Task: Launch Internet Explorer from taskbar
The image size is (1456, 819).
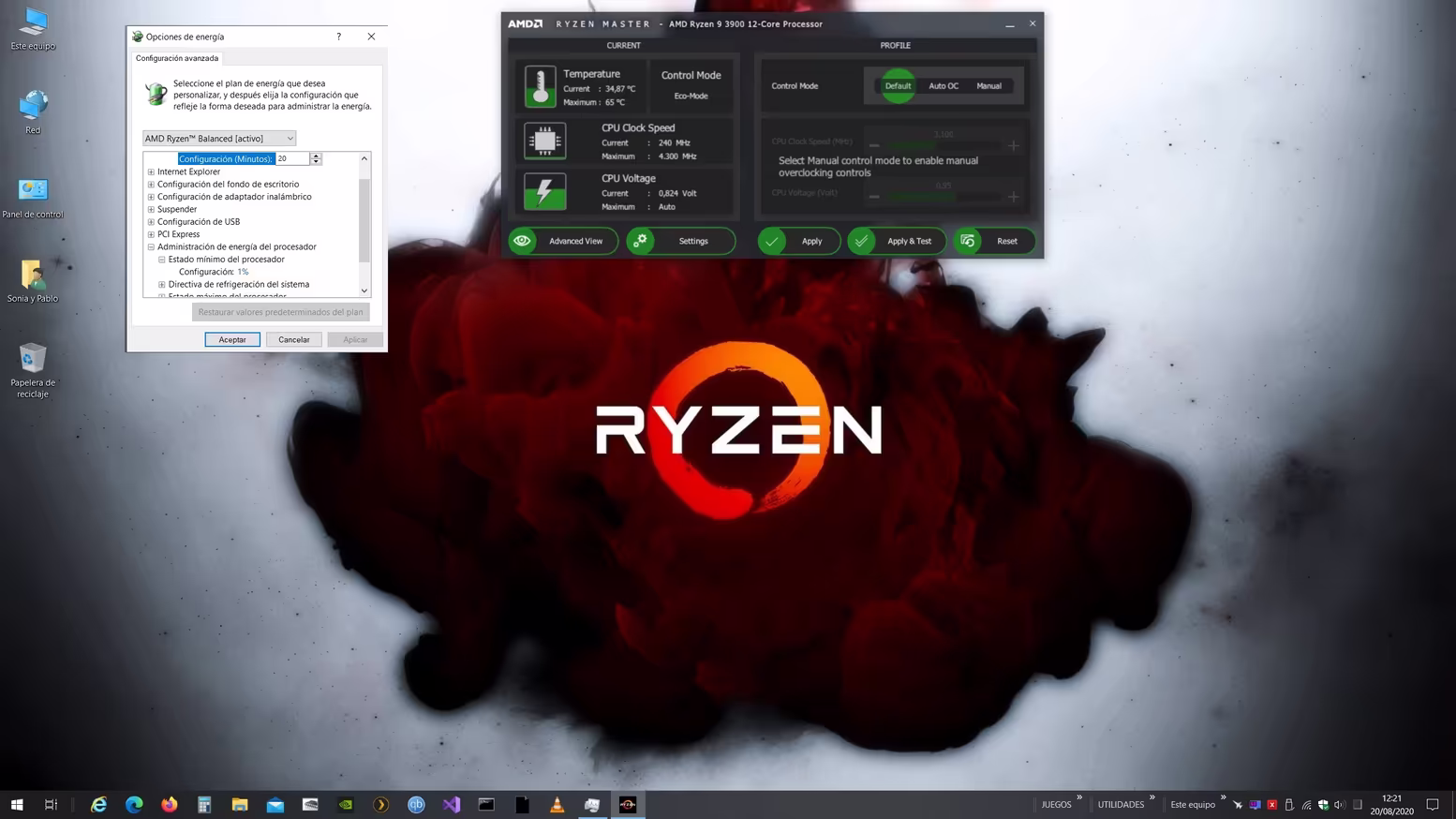Action: tap(98, 805)
